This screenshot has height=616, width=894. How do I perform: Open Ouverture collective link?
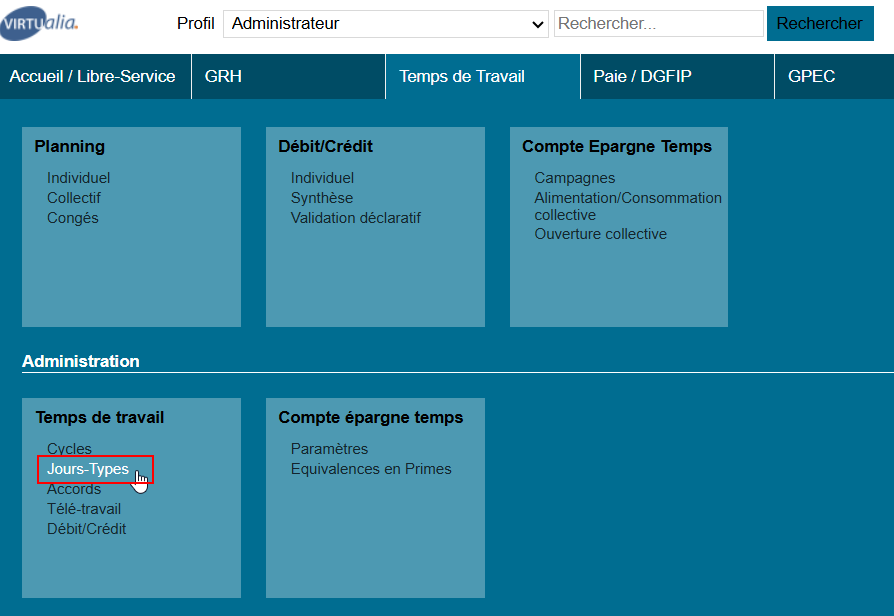point(600,234)
